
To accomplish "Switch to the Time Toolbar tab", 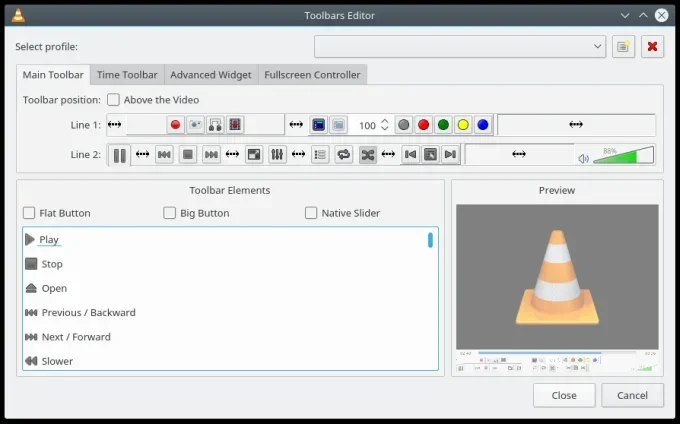I will 127,75.
